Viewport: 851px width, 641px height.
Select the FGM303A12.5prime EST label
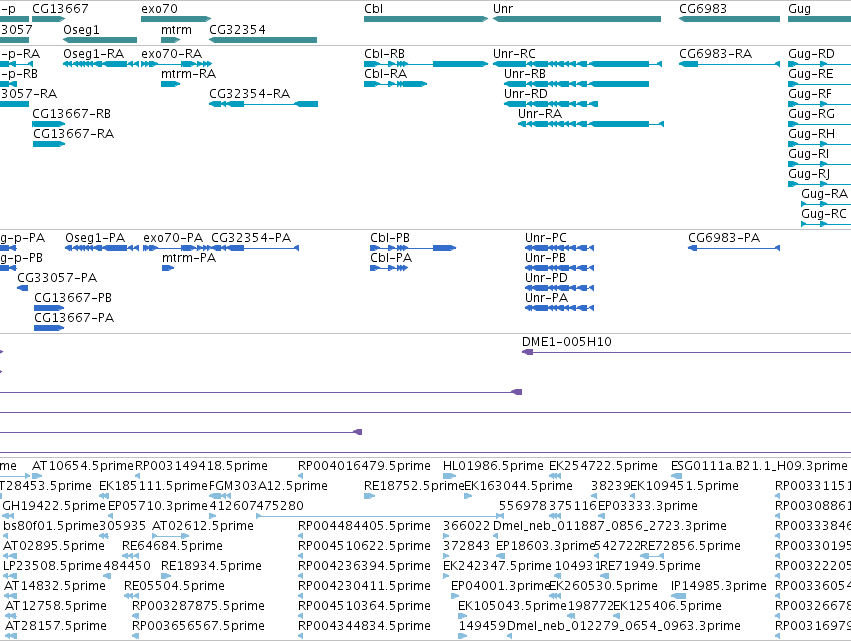268,486
